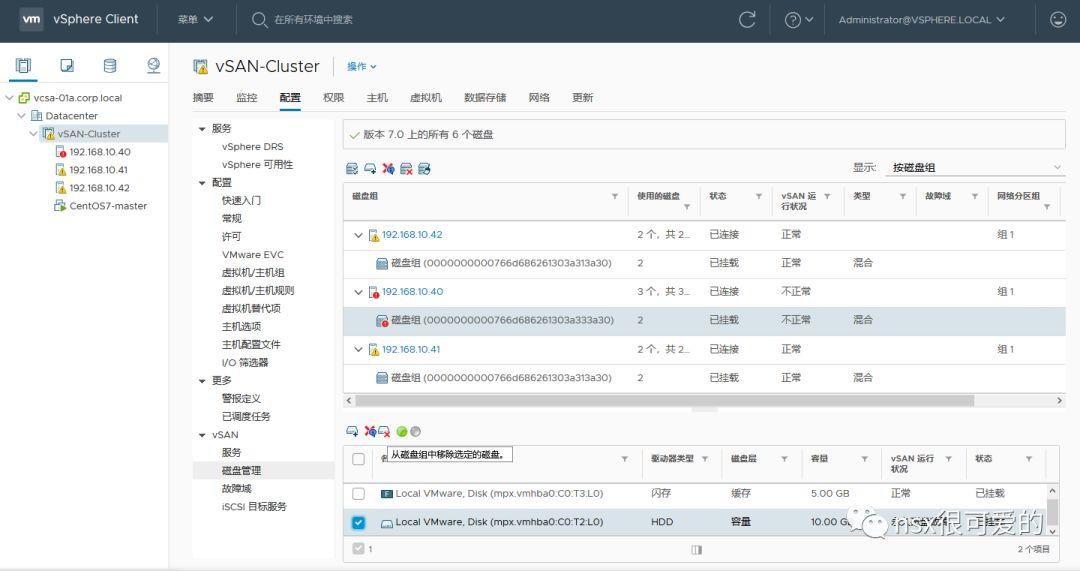Collapse the 服务 settings section
The width and height of the screenshot is (1080, 571).
click(202, 129)
